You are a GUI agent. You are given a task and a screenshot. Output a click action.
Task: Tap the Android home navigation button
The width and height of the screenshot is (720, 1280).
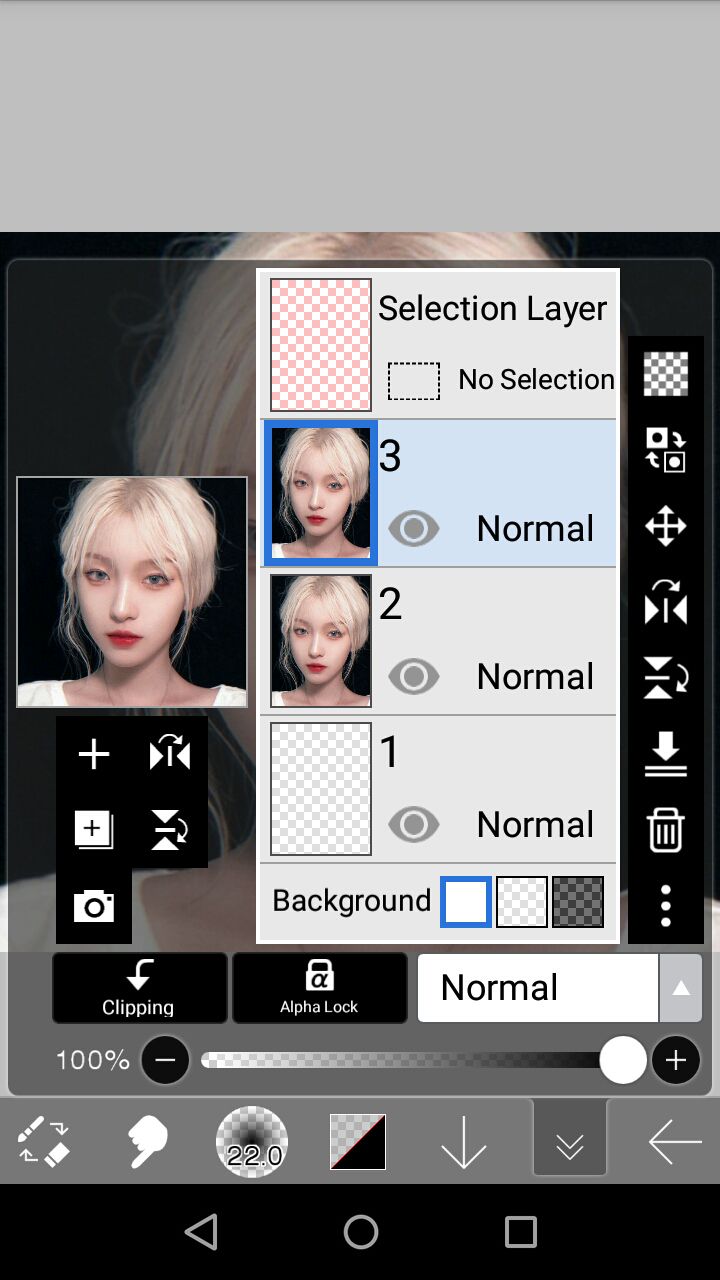pos(360,1232)
